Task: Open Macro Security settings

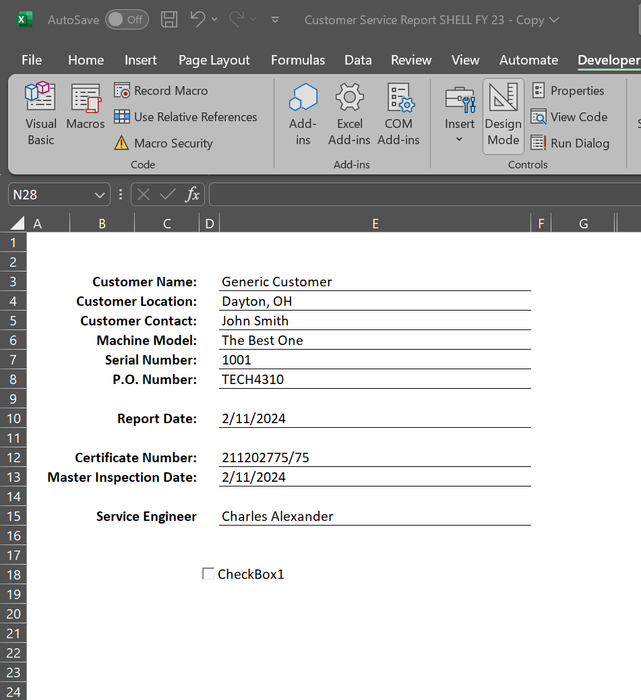Action: [x=163, y=143]
